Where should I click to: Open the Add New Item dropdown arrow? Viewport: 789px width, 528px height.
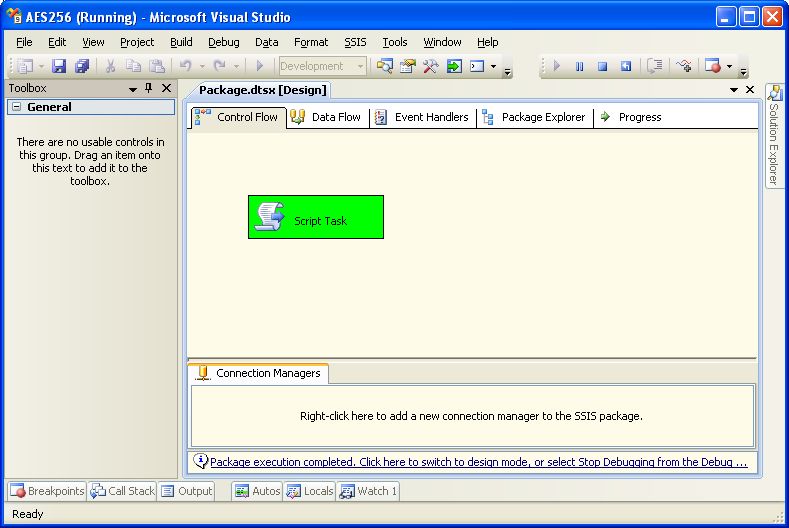click(x=41, y=66)
